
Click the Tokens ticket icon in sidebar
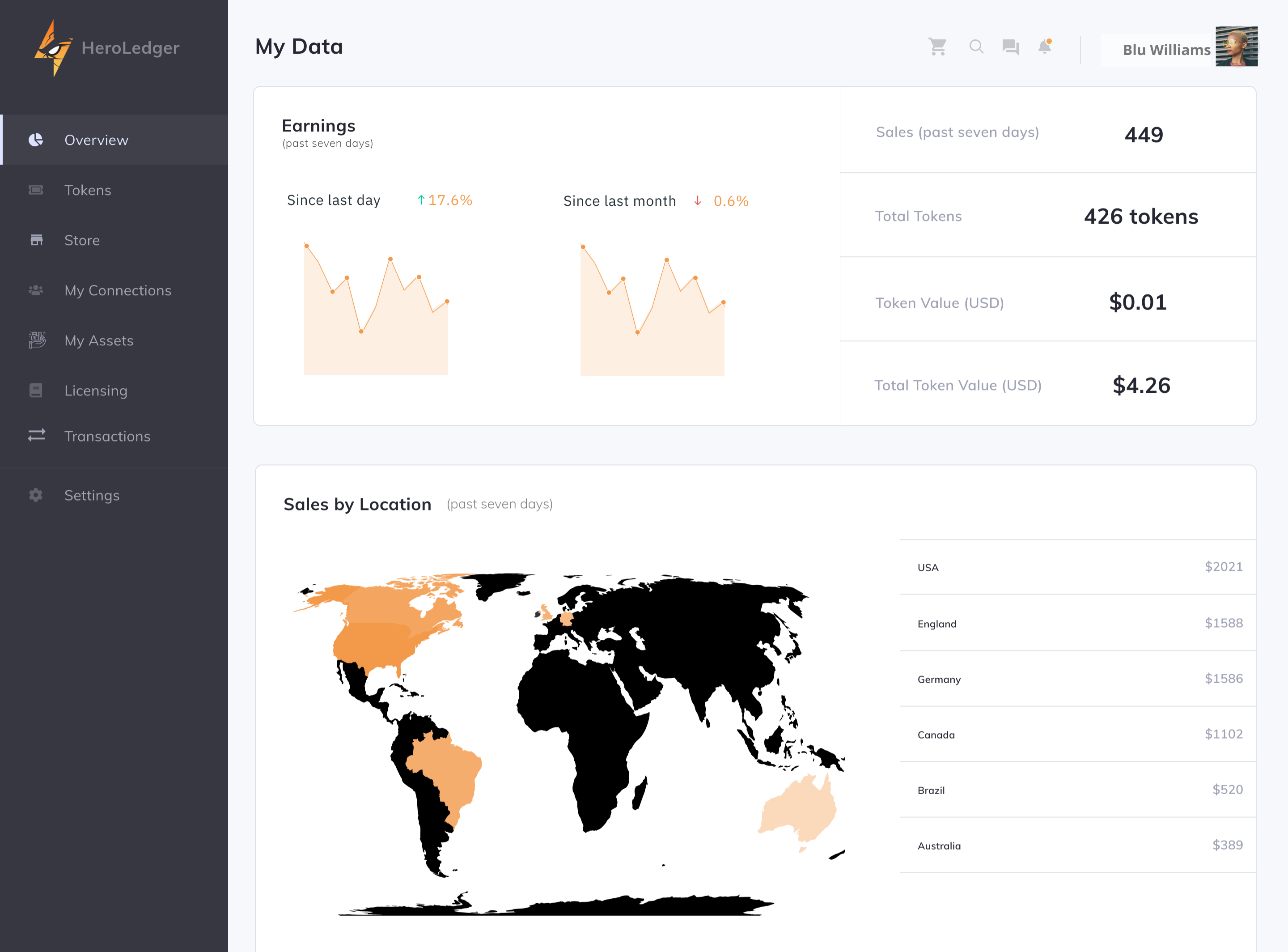click(36, 190)
